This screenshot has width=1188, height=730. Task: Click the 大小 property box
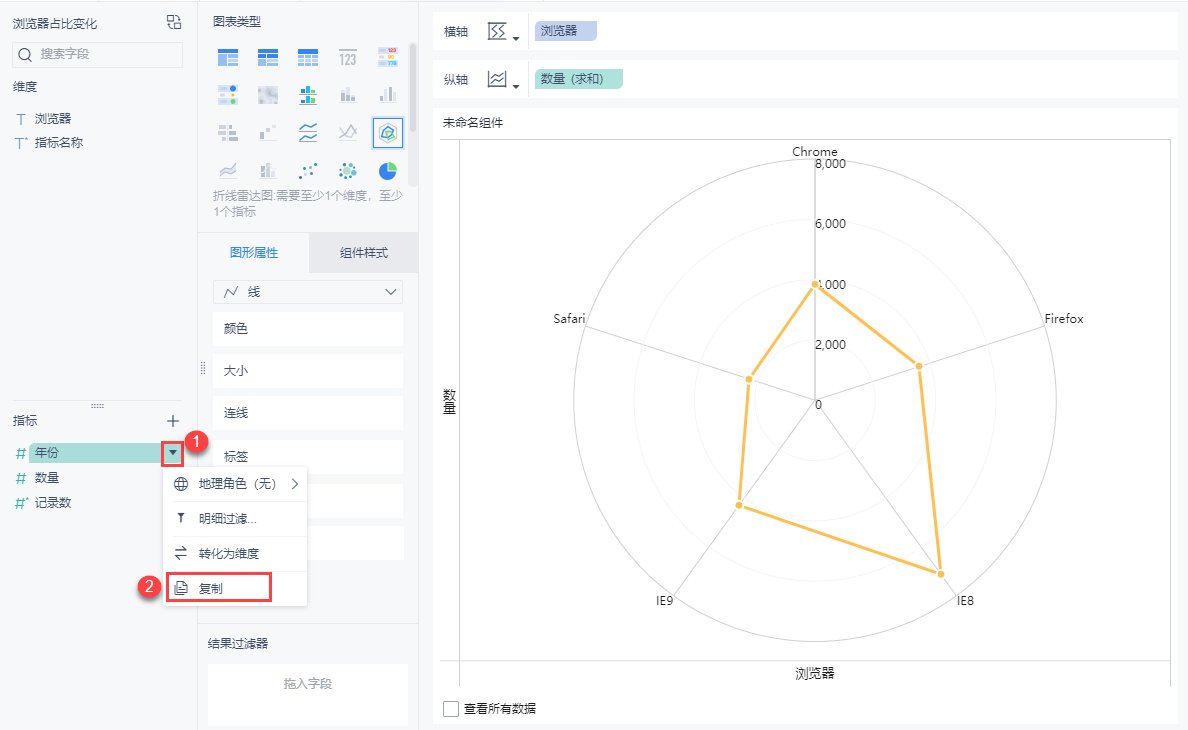coord(308,370)
